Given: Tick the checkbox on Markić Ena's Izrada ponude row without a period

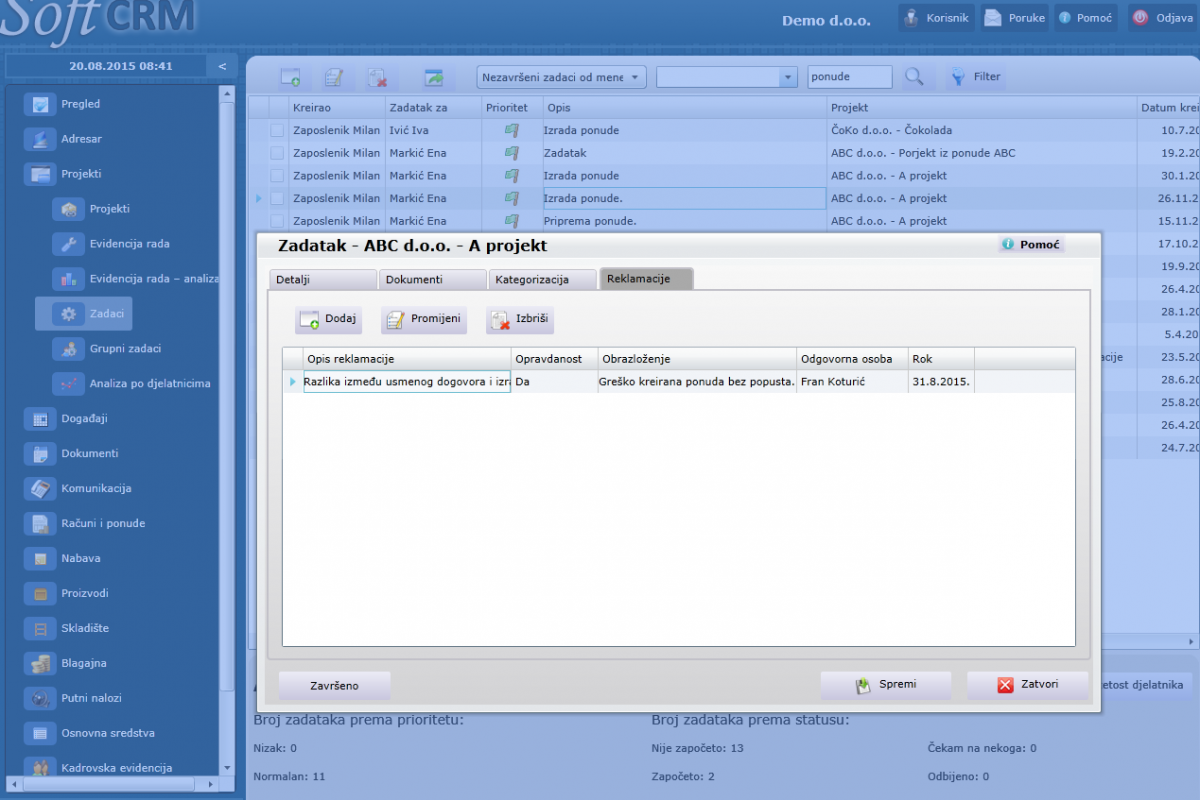Looking at the screenshot, I should pyautogui.click(x=277, y=176).
